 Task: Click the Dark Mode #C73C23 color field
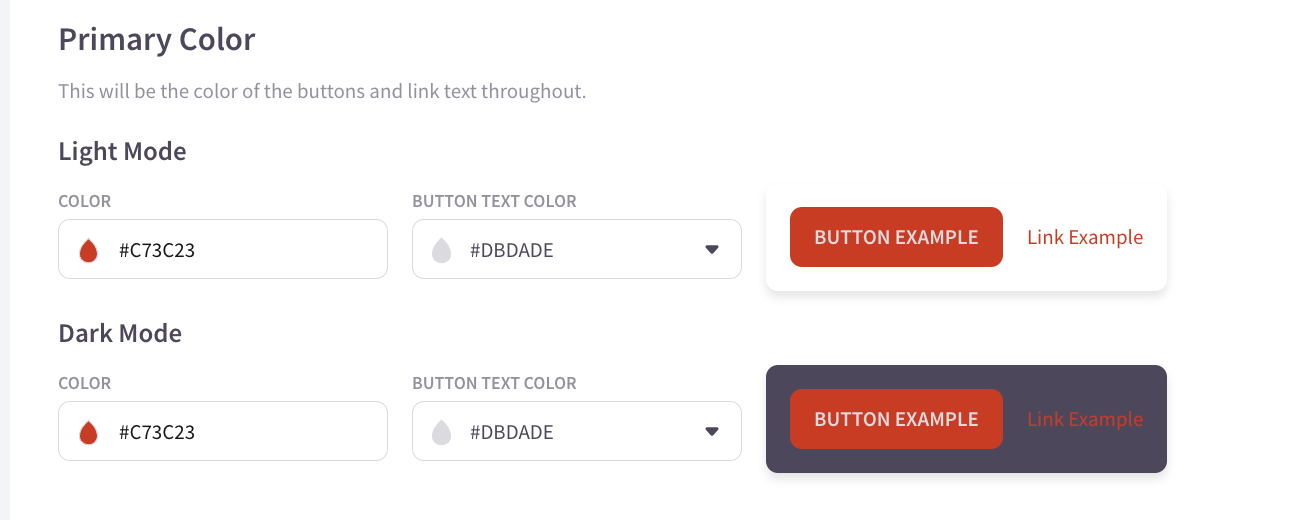223,431
